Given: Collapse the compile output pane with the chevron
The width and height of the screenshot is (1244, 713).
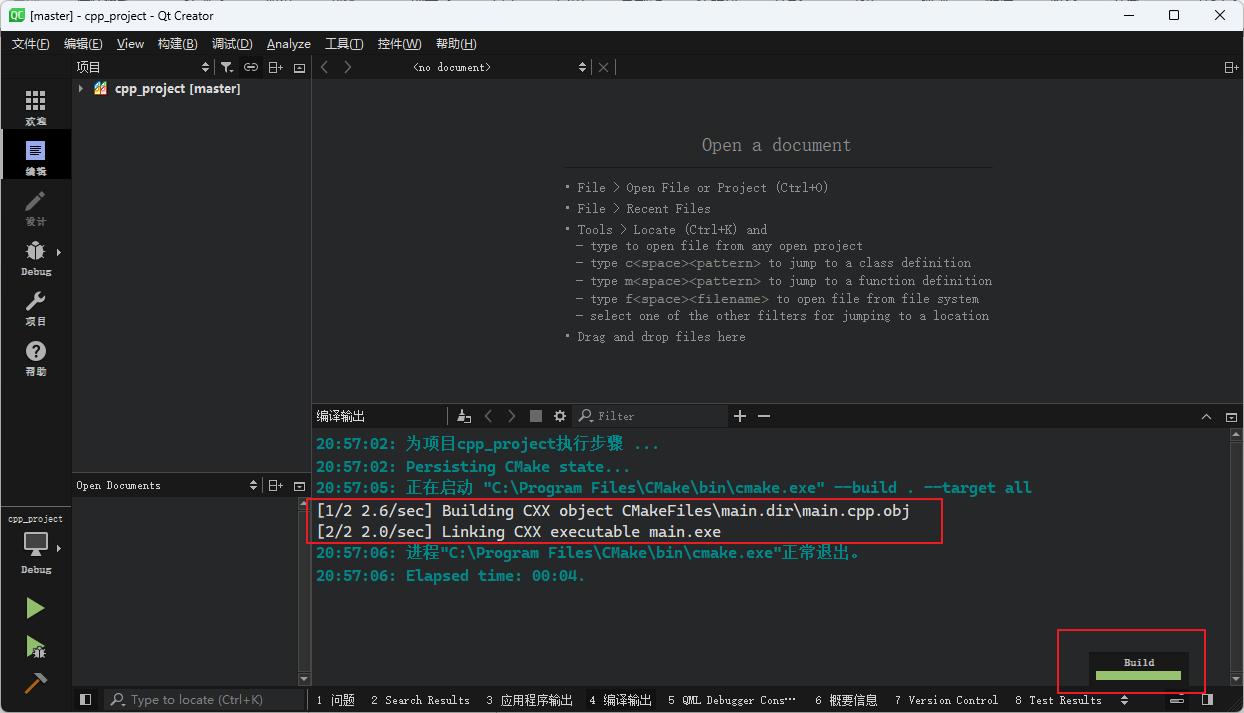Looking at the screenshot, I should click(x=1206, y=415).
